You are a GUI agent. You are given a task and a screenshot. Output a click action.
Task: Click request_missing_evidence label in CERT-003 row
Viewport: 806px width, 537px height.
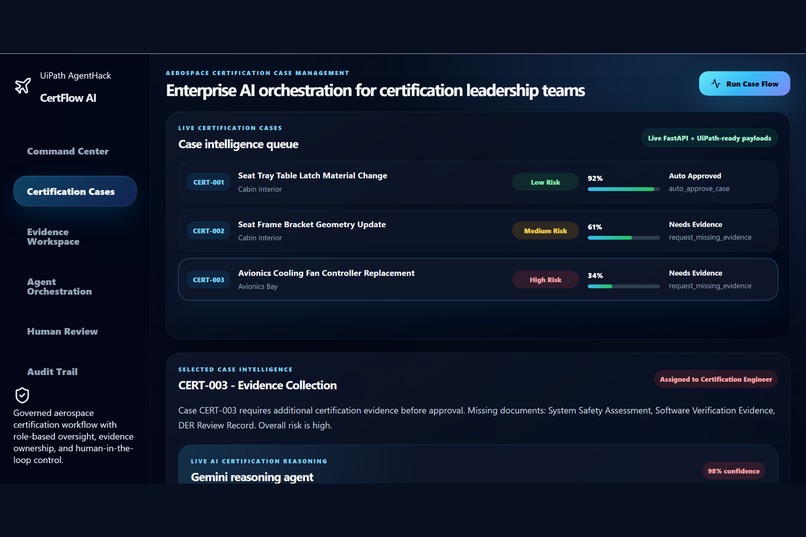(x=710, y=286)
